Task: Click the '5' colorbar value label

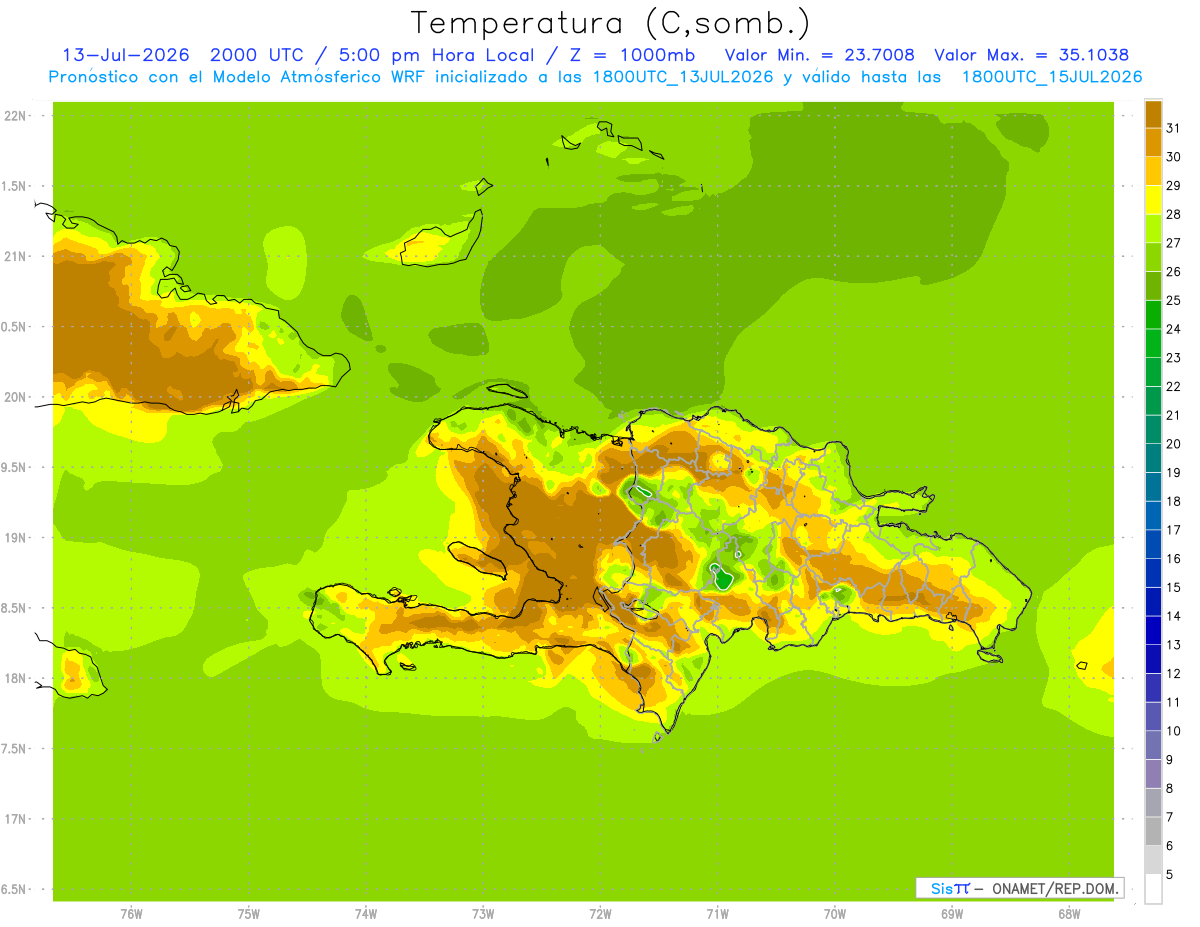Action: (x=1171, y=875)
